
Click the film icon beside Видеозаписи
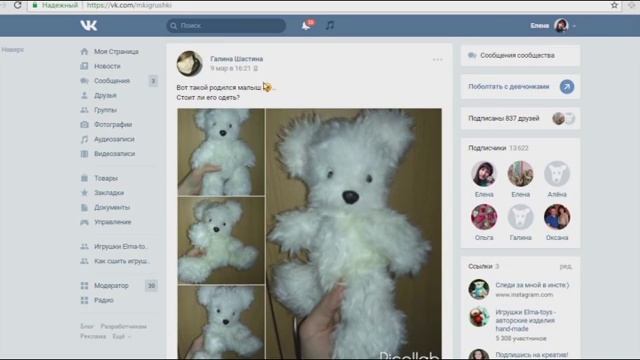[x=84, y=154]
